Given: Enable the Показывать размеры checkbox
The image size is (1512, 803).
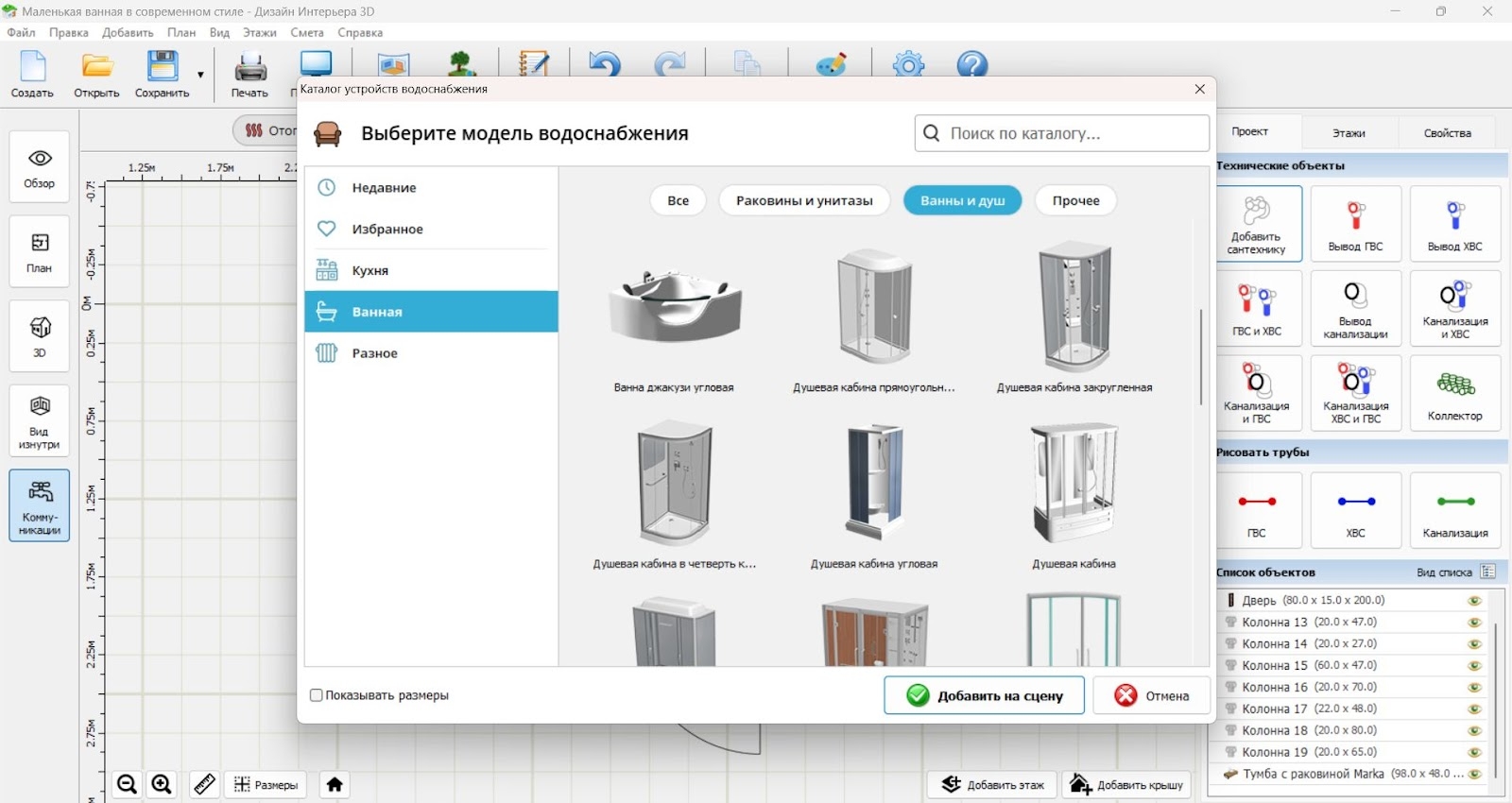Looking at the screenshot, I should (317, 695).
